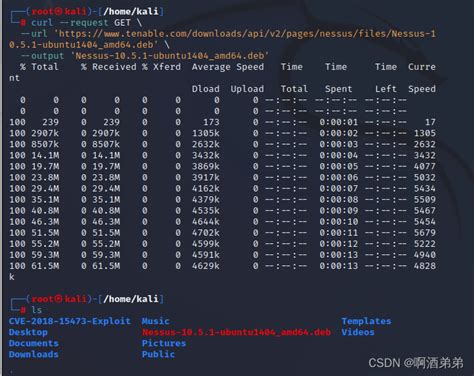Select the Public folder entry

tap(158, 354)
